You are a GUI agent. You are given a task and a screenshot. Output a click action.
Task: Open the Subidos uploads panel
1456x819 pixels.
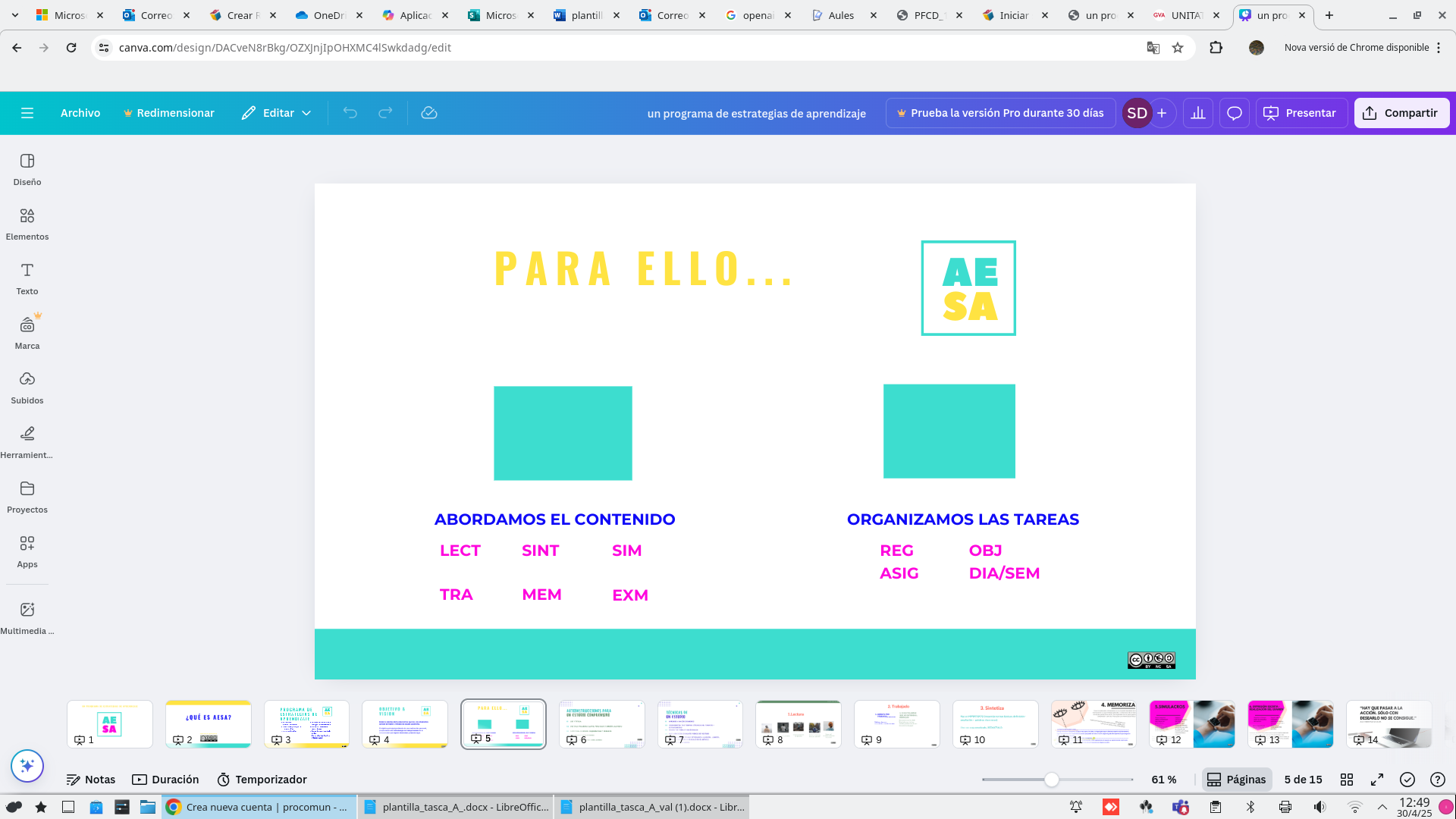click(x=27, y=388)
